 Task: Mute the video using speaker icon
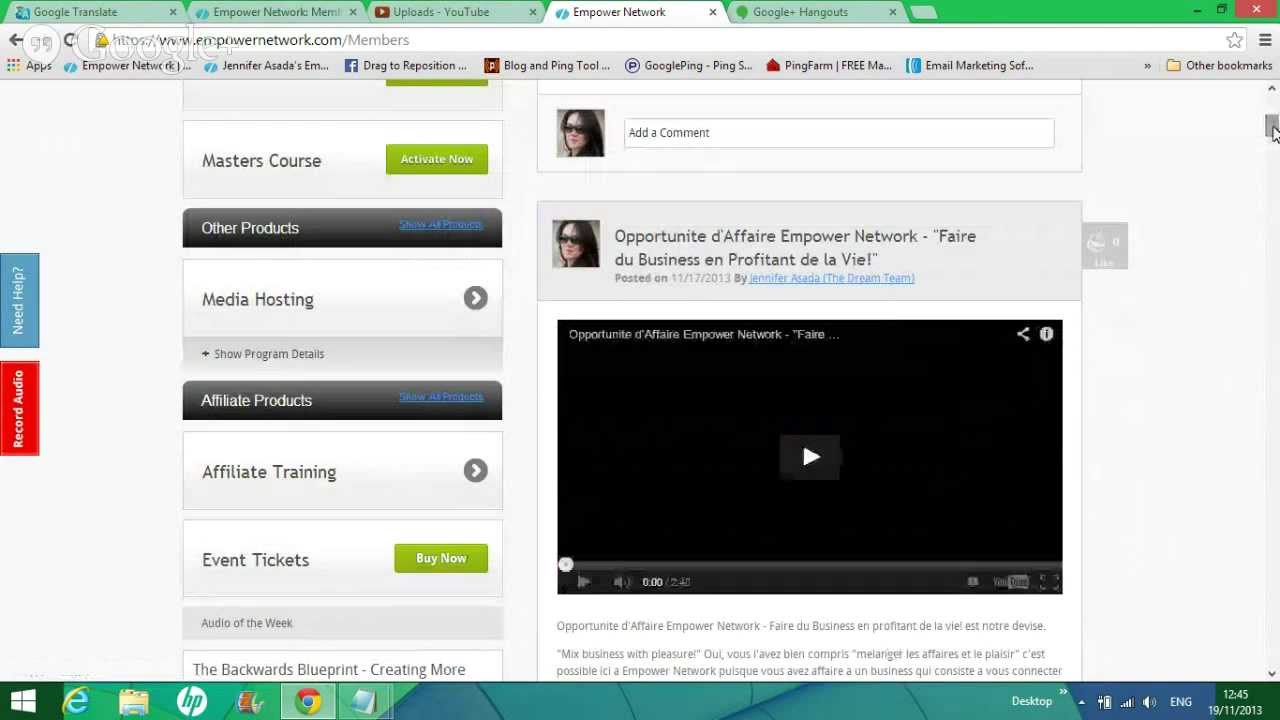620,582
